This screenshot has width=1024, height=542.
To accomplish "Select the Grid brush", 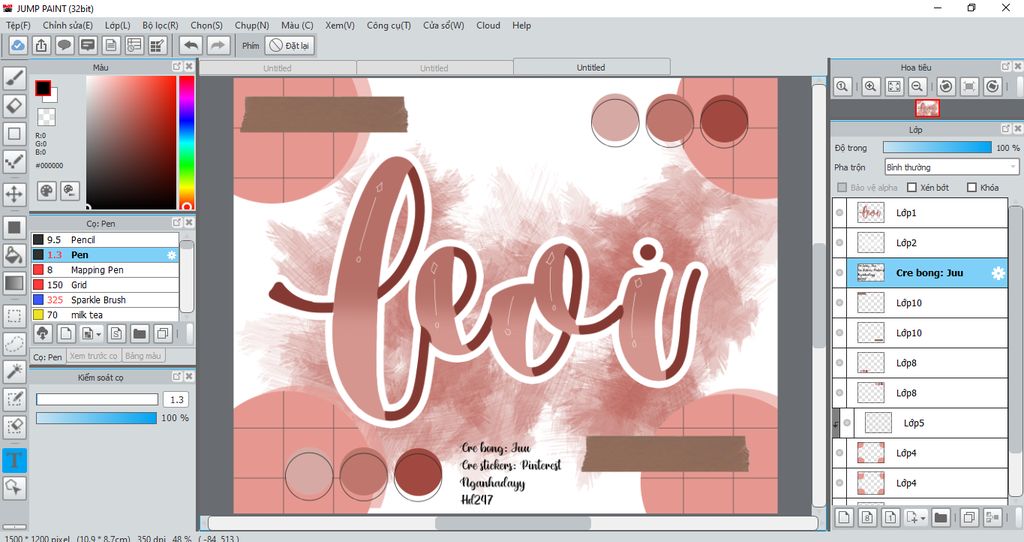I will [104, 285].
